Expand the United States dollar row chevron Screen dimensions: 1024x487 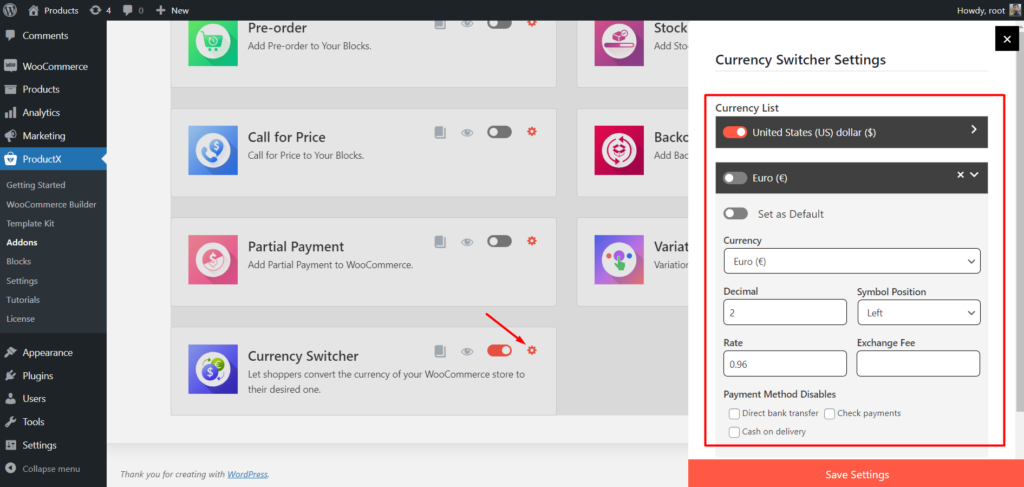tap(974, 129)
